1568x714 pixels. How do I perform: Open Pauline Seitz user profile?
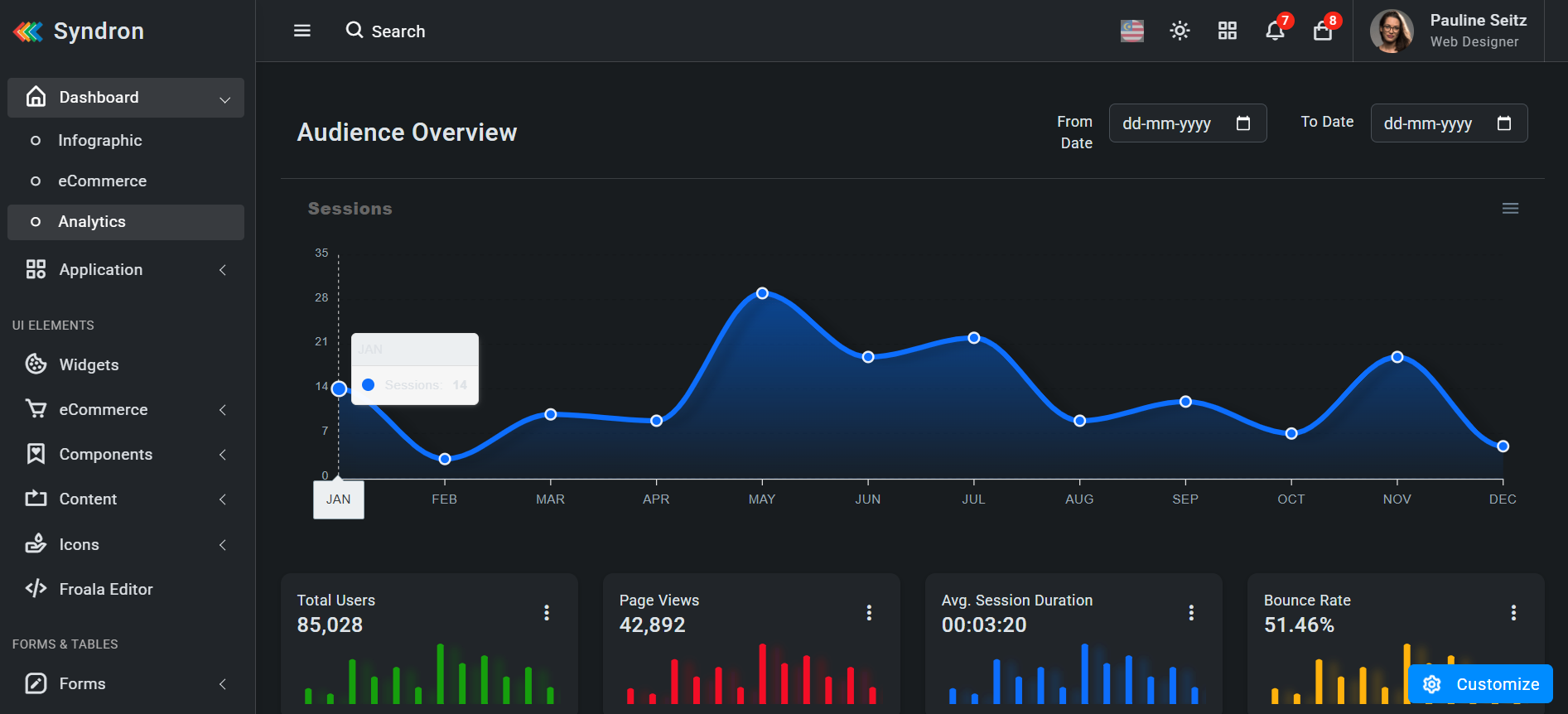(1449, 31)
